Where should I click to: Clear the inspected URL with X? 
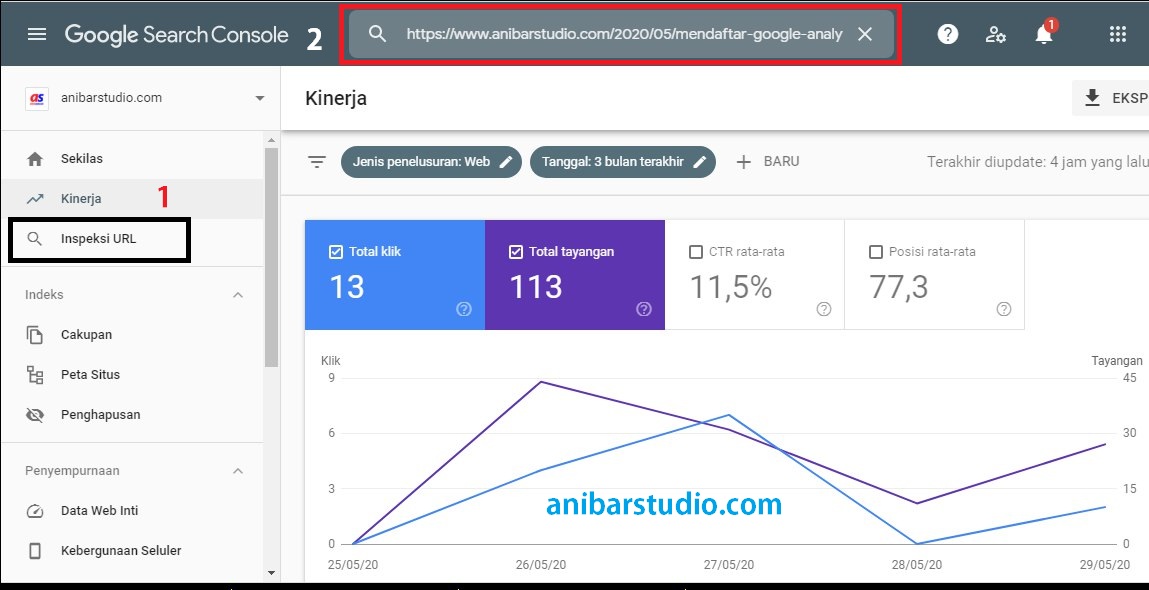click(x=865, y=34)
